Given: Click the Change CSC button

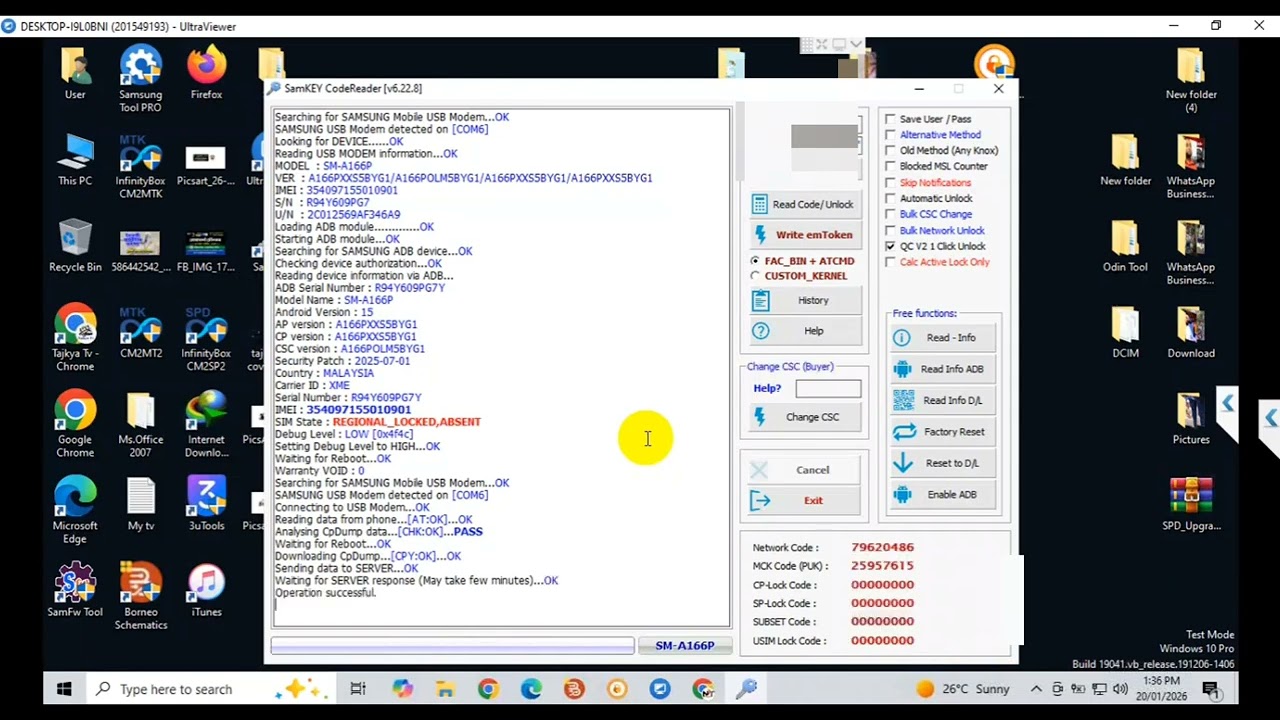Looking at the screenshot, I should pyautogui.click(x=804, y=417).
